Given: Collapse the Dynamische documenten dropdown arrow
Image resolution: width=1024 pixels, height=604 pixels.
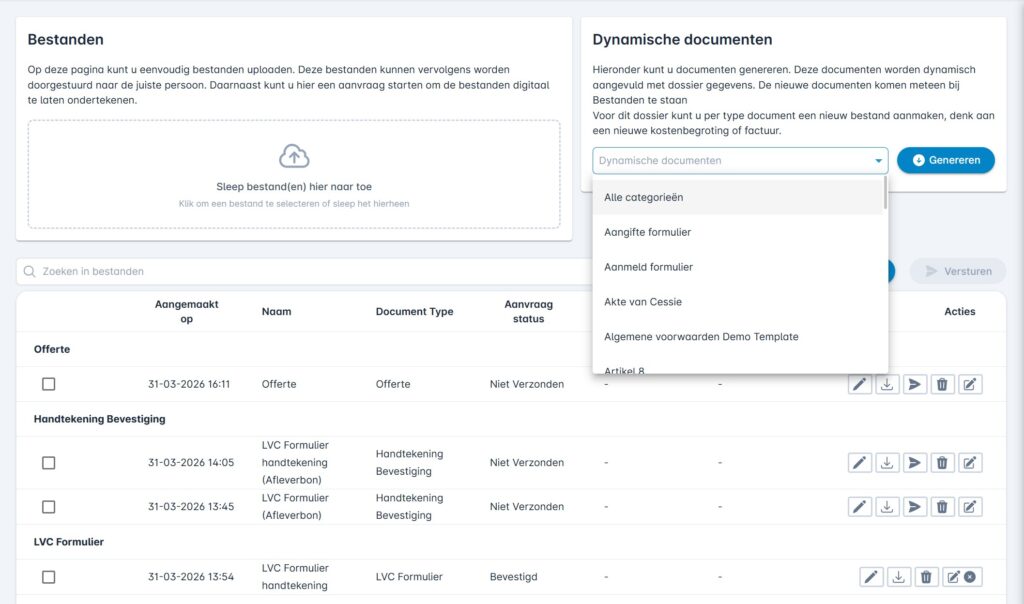Looking at the screenshot, I should (x=879, y=161).
